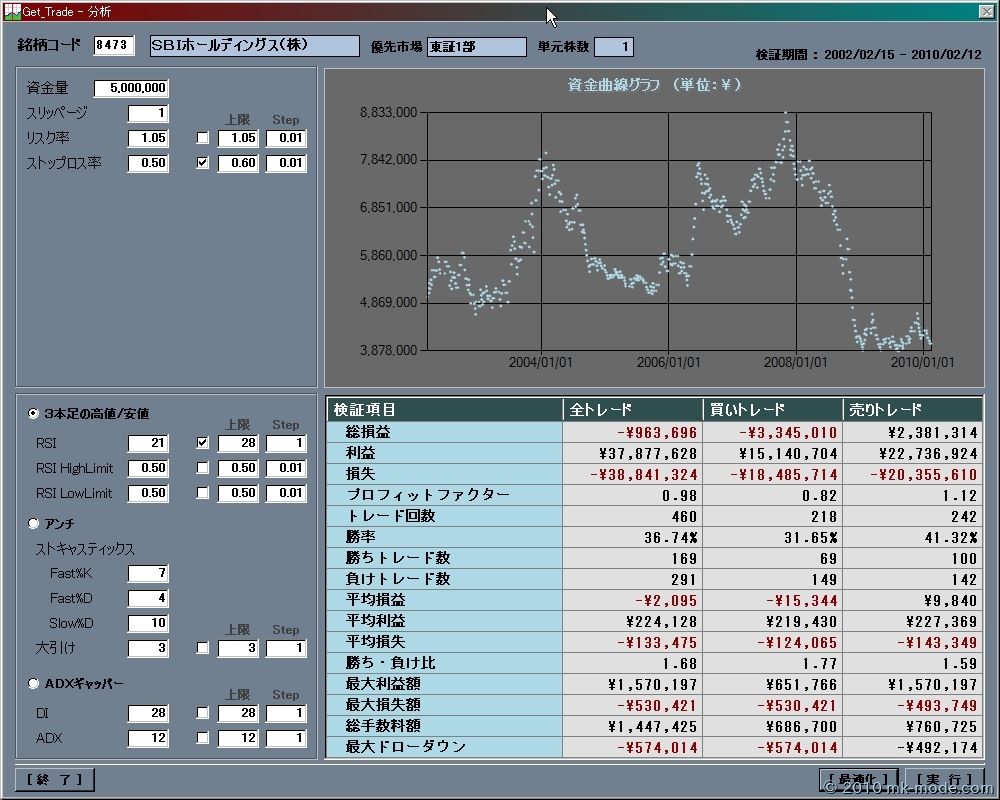The width and height of the screenshot is (1000, 800).
Task: Uncheck the RSI optimization checkbox
Action: (203, 443)
